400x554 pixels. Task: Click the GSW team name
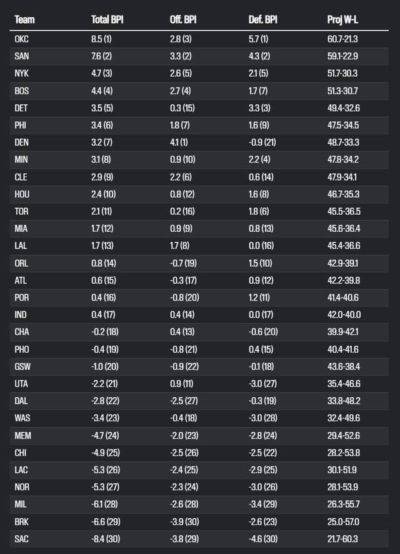22,367
